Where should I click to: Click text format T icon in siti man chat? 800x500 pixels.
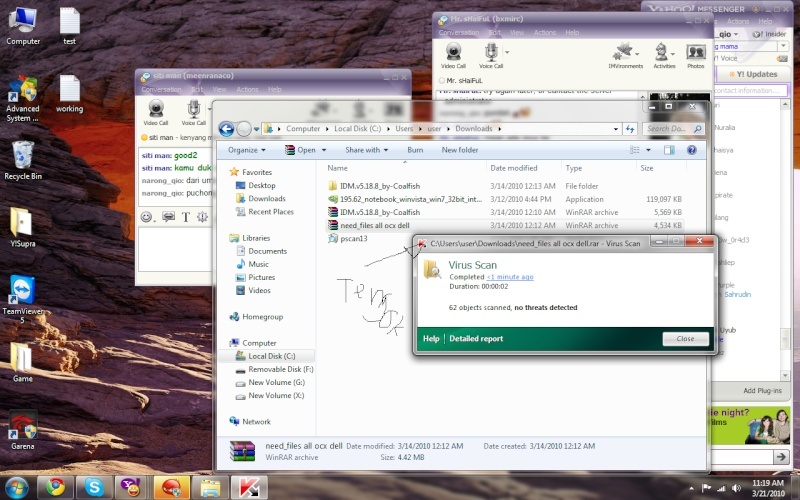tap(186, 217)
